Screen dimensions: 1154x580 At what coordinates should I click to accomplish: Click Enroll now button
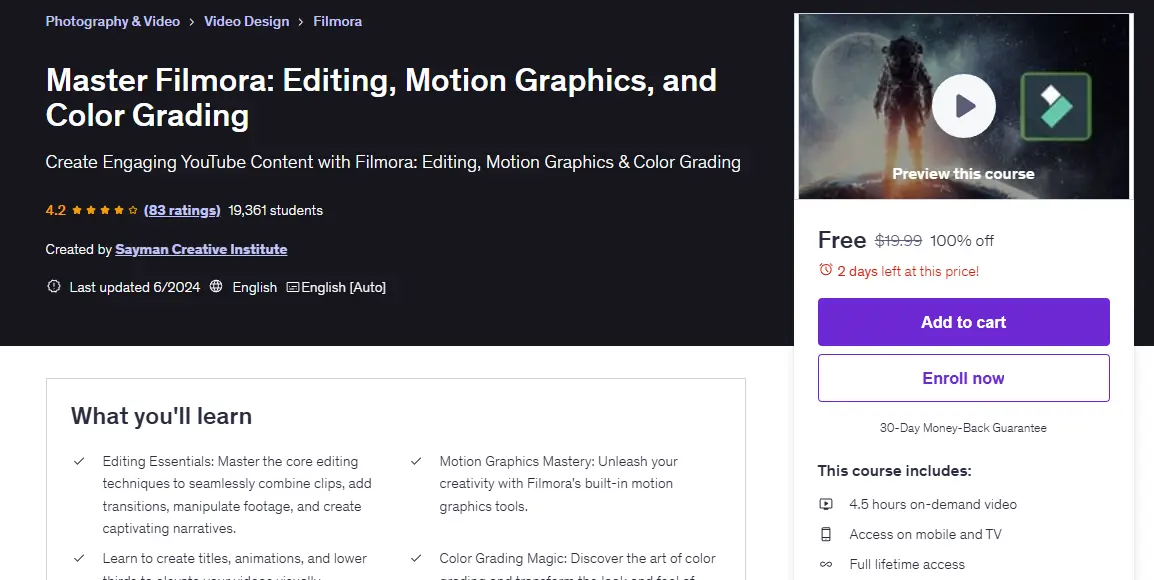[x=963, y=378]
